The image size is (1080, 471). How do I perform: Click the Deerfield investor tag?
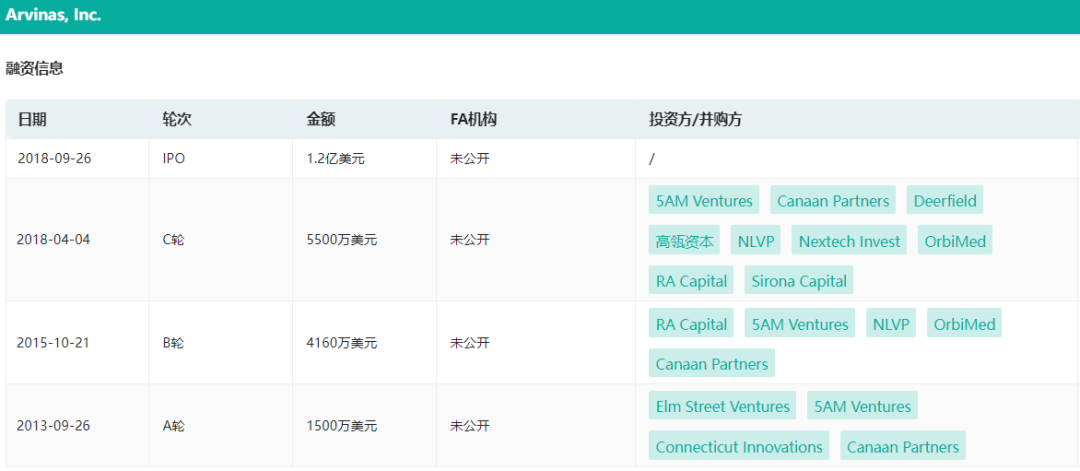[x=944, y=201]
